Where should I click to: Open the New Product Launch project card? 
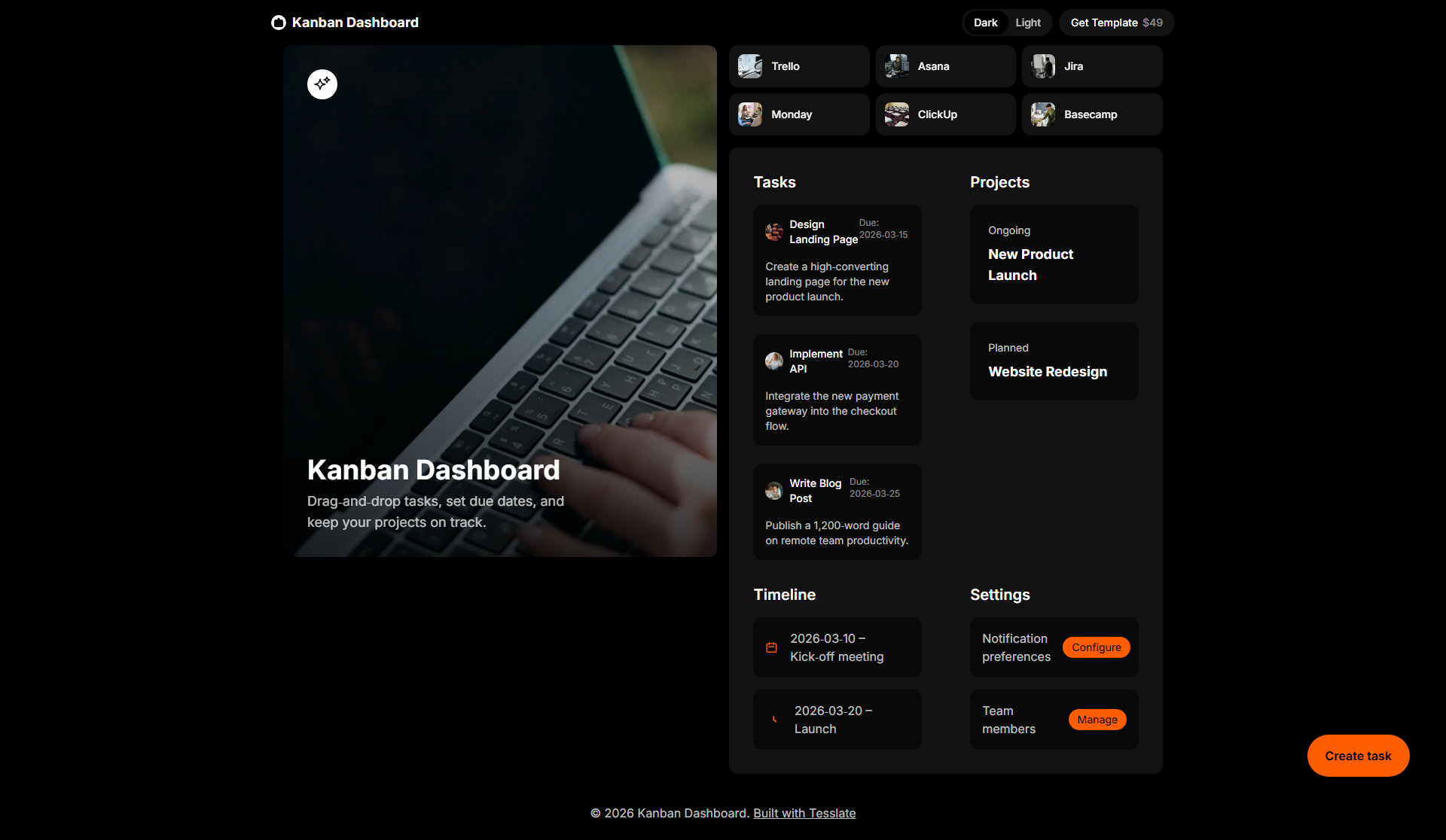[x=1054, y=254]
